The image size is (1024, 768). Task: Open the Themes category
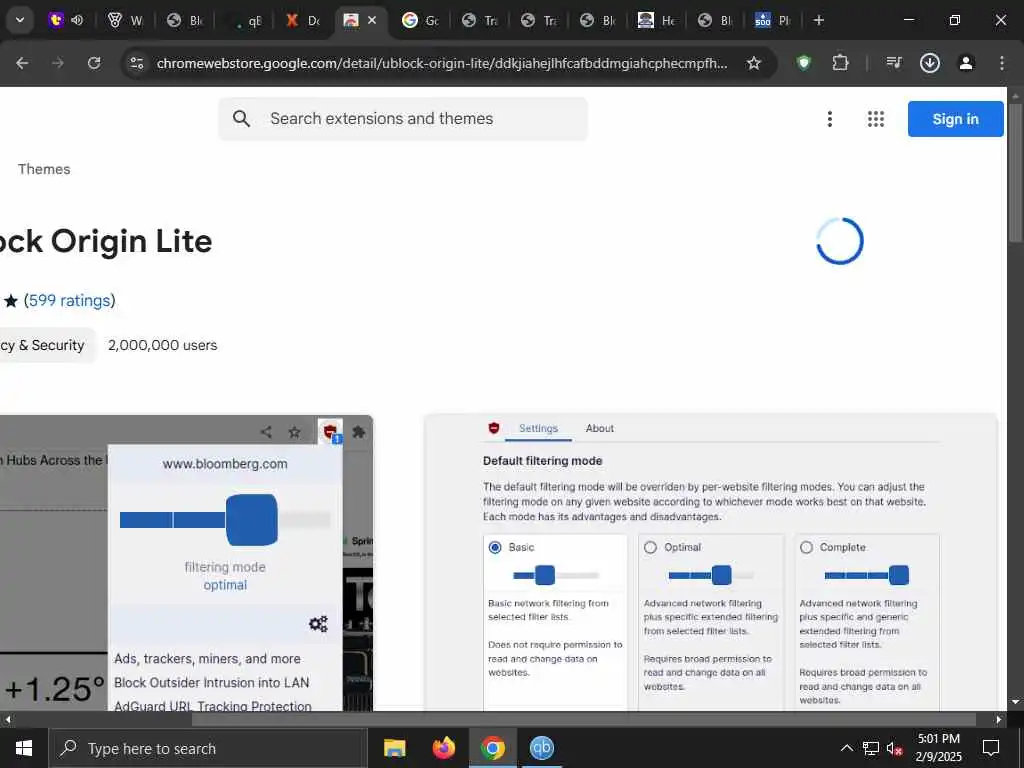tap(44, 169)
